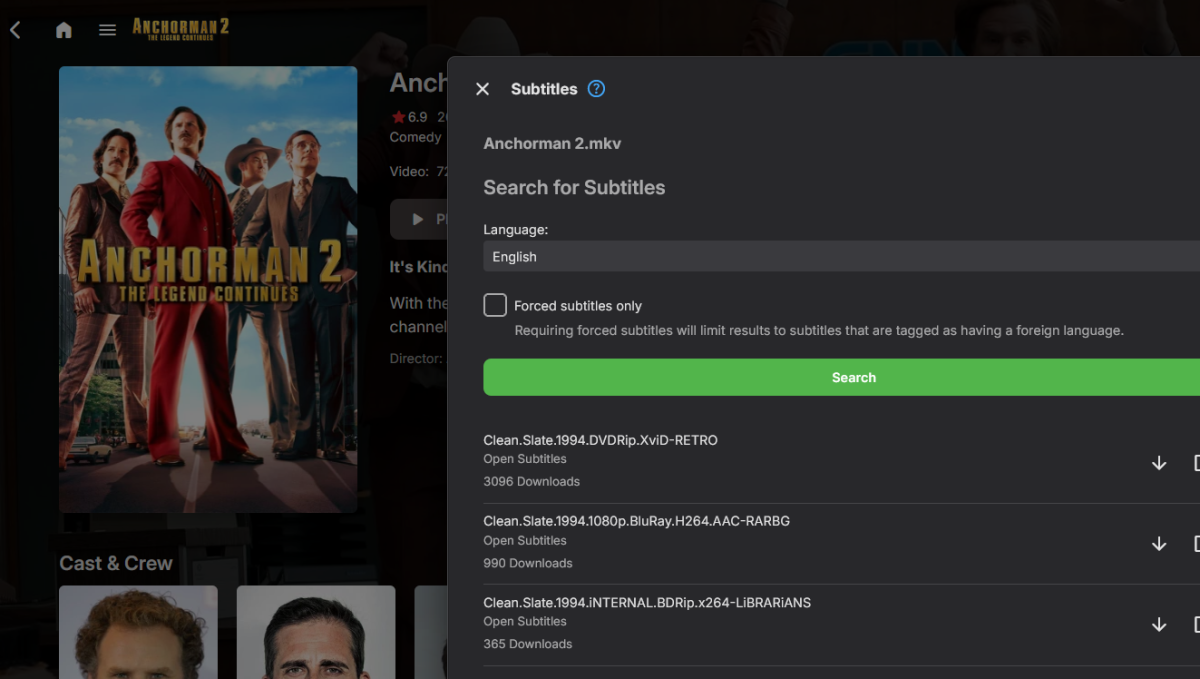Select the Clean.Slate.1994.1080p.BluRay.H264.AAC-RARBG result title
1200x679 pixels.
click(x=636, y=521)
